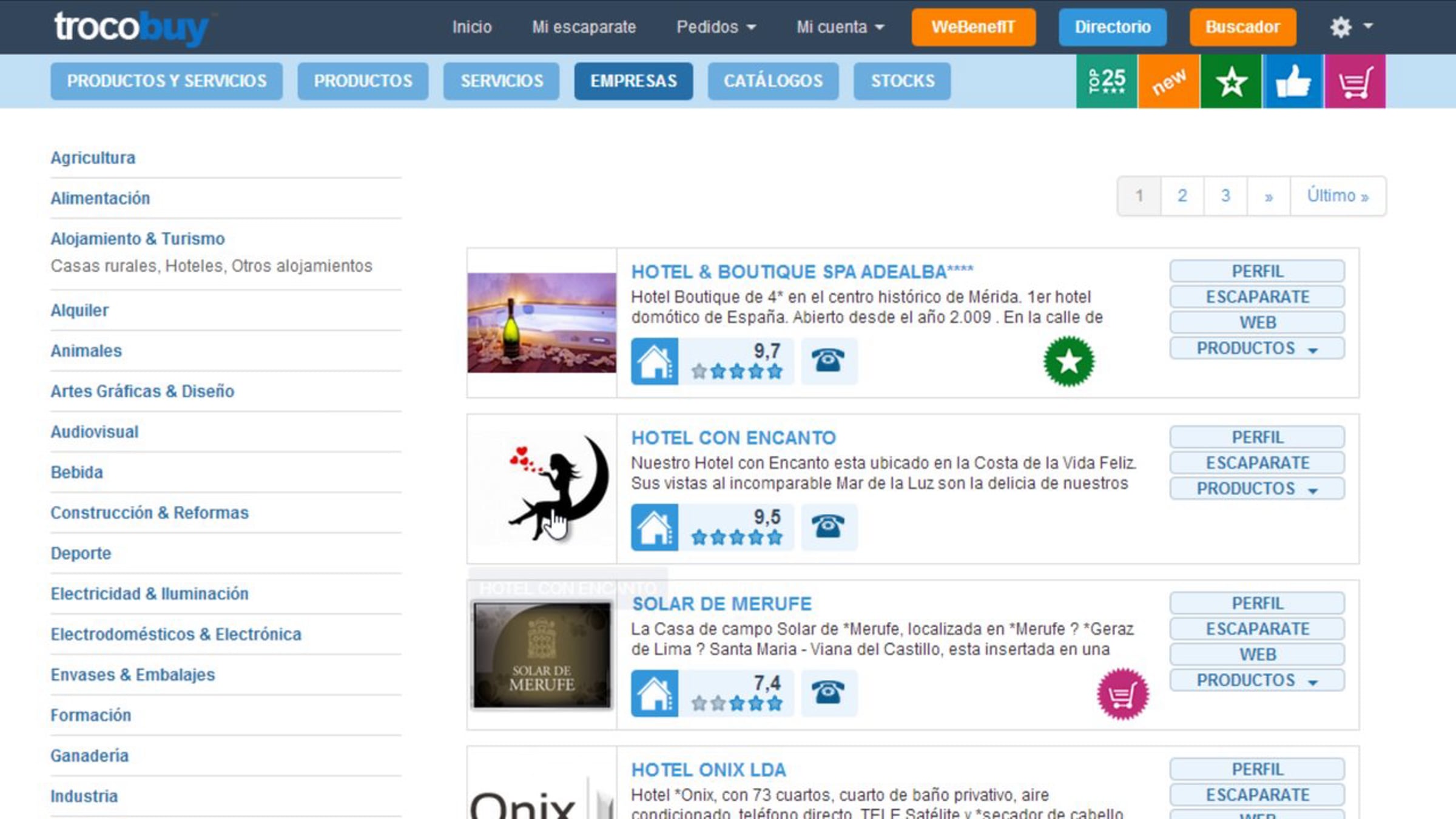Click pink cart badge on Solar de Merufe
Screen dimensions: 1456x819
pyautogui.click(x=1122, y=694)
